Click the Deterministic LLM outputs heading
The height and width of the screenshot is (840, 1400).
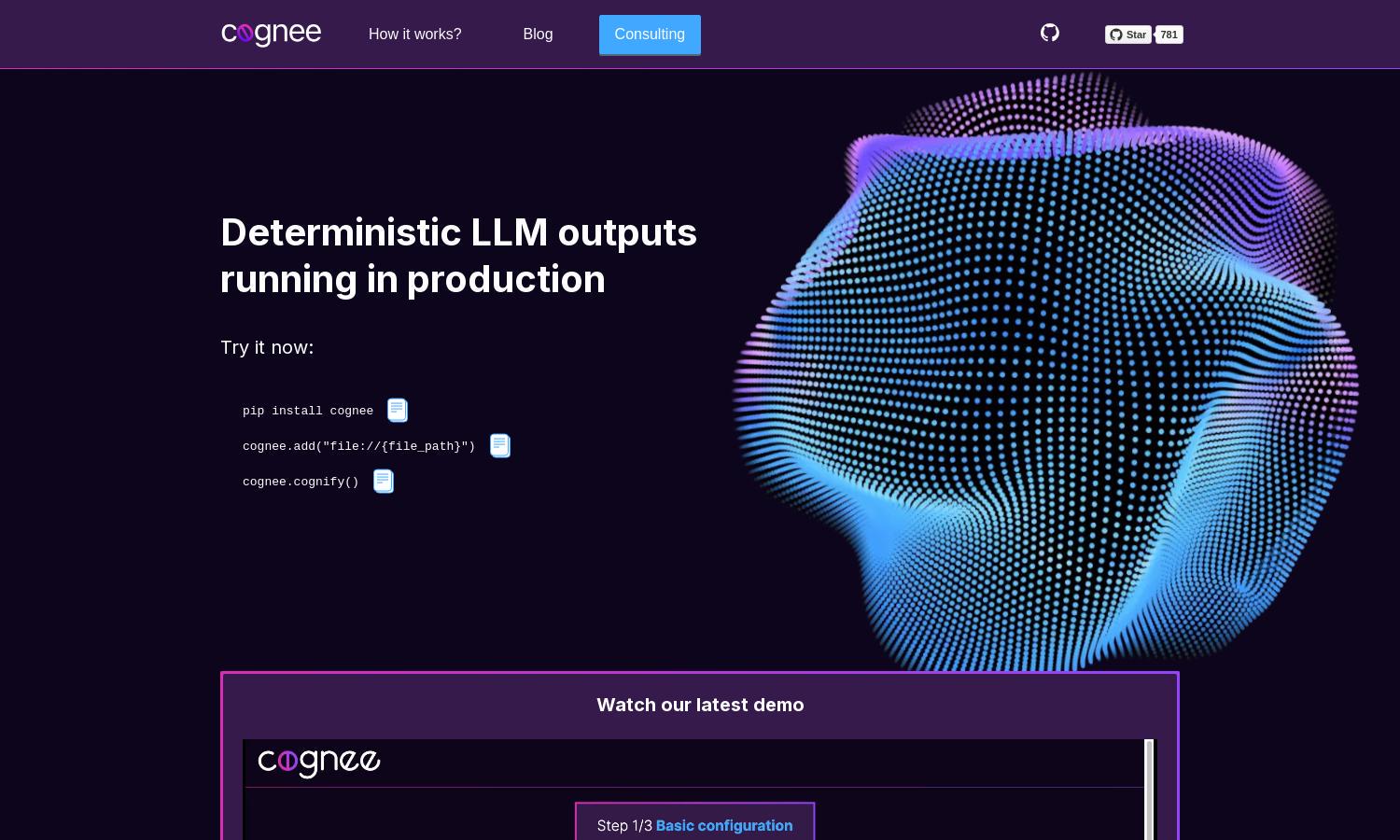[x=458, y=256]
